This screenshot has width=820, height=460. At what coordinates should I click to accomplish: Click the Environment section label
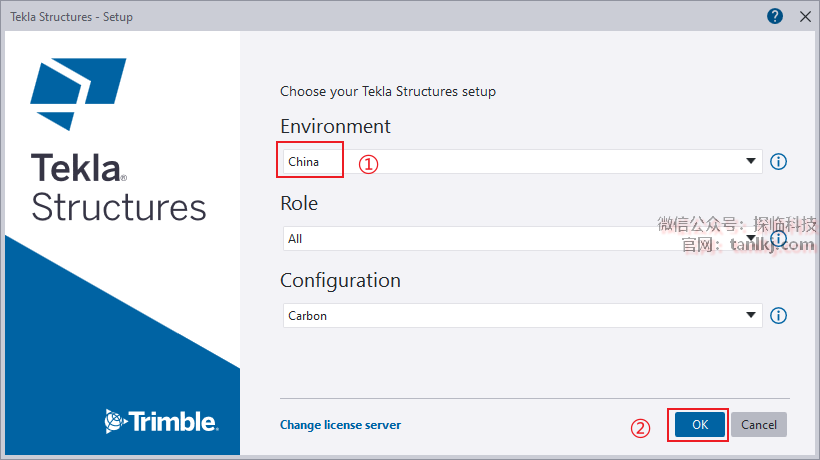(x=335, y=127)
